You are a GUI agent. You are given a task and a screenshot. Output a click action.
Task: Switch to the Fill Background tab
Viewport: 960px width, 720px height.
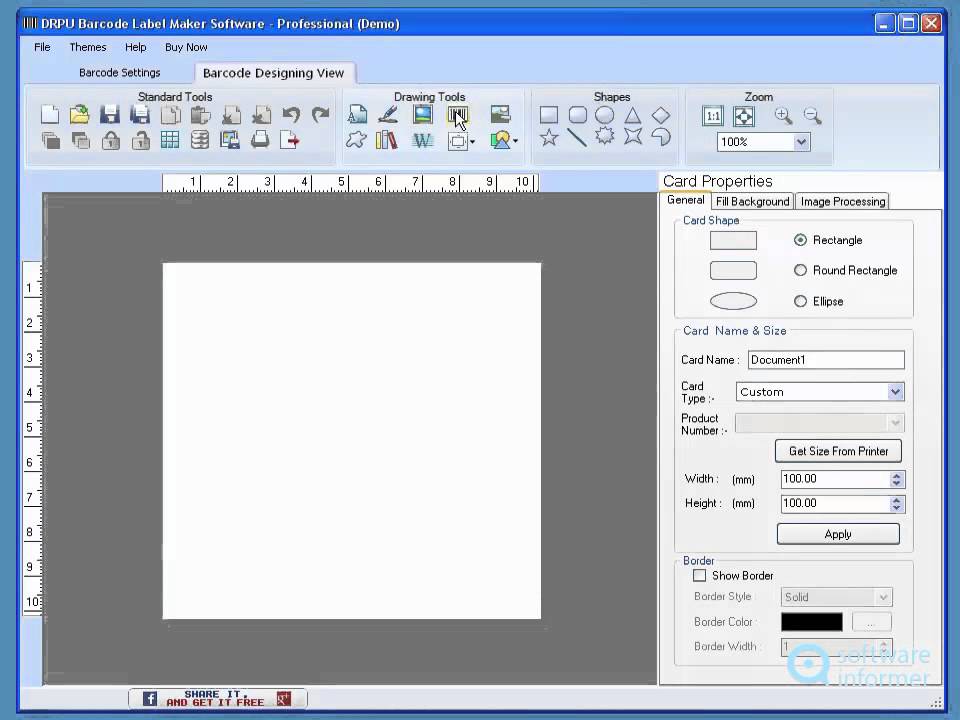(x=752, y=201)
